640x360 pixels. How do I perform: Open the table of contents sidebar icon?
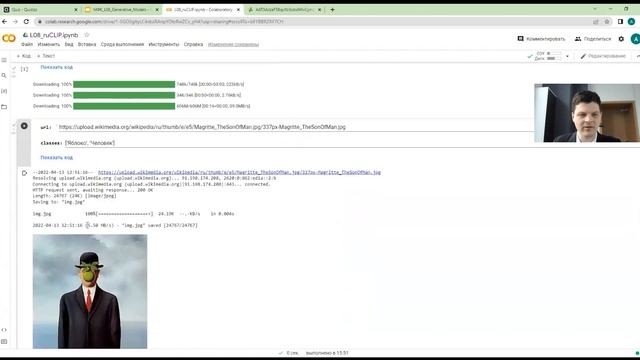coord(4,60)
